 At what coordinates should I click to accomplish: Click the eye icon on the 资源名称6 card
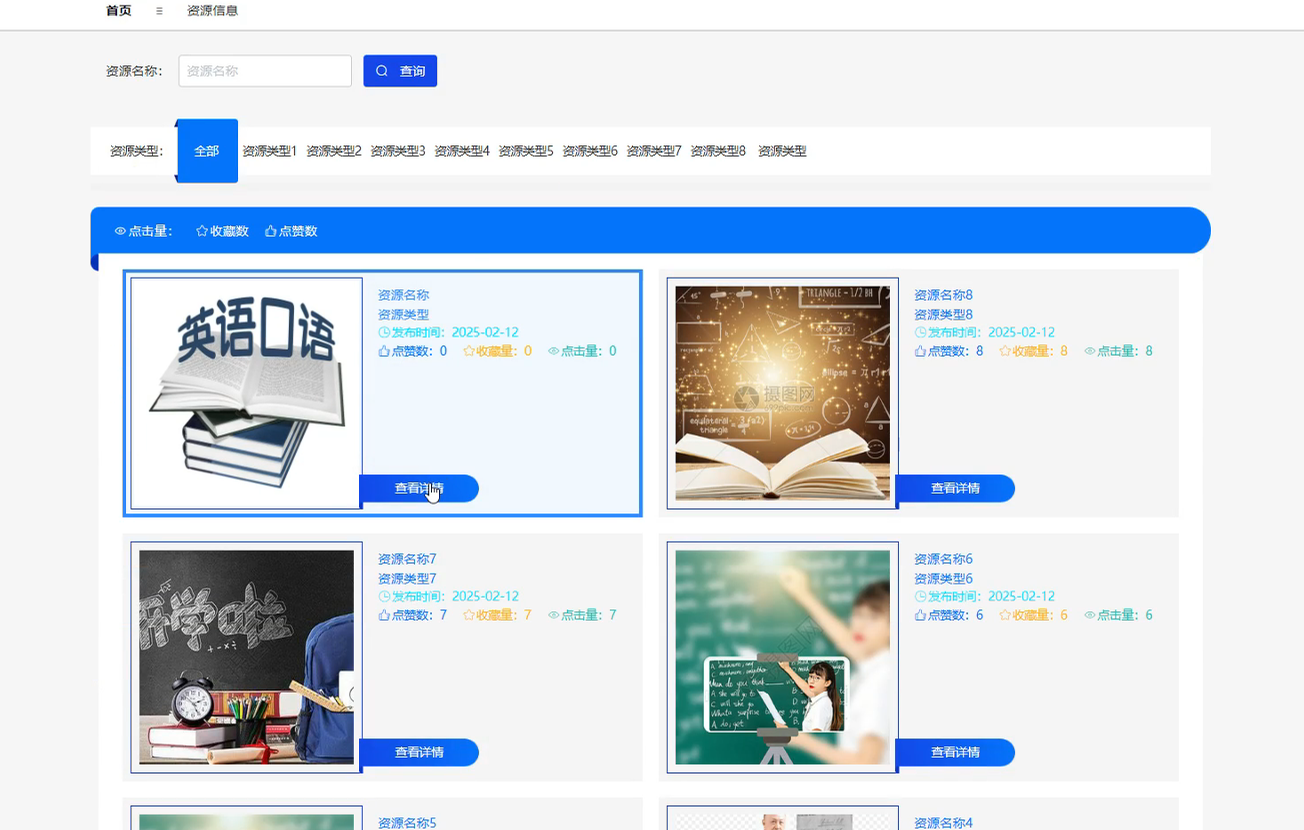tap(1090, 615)
